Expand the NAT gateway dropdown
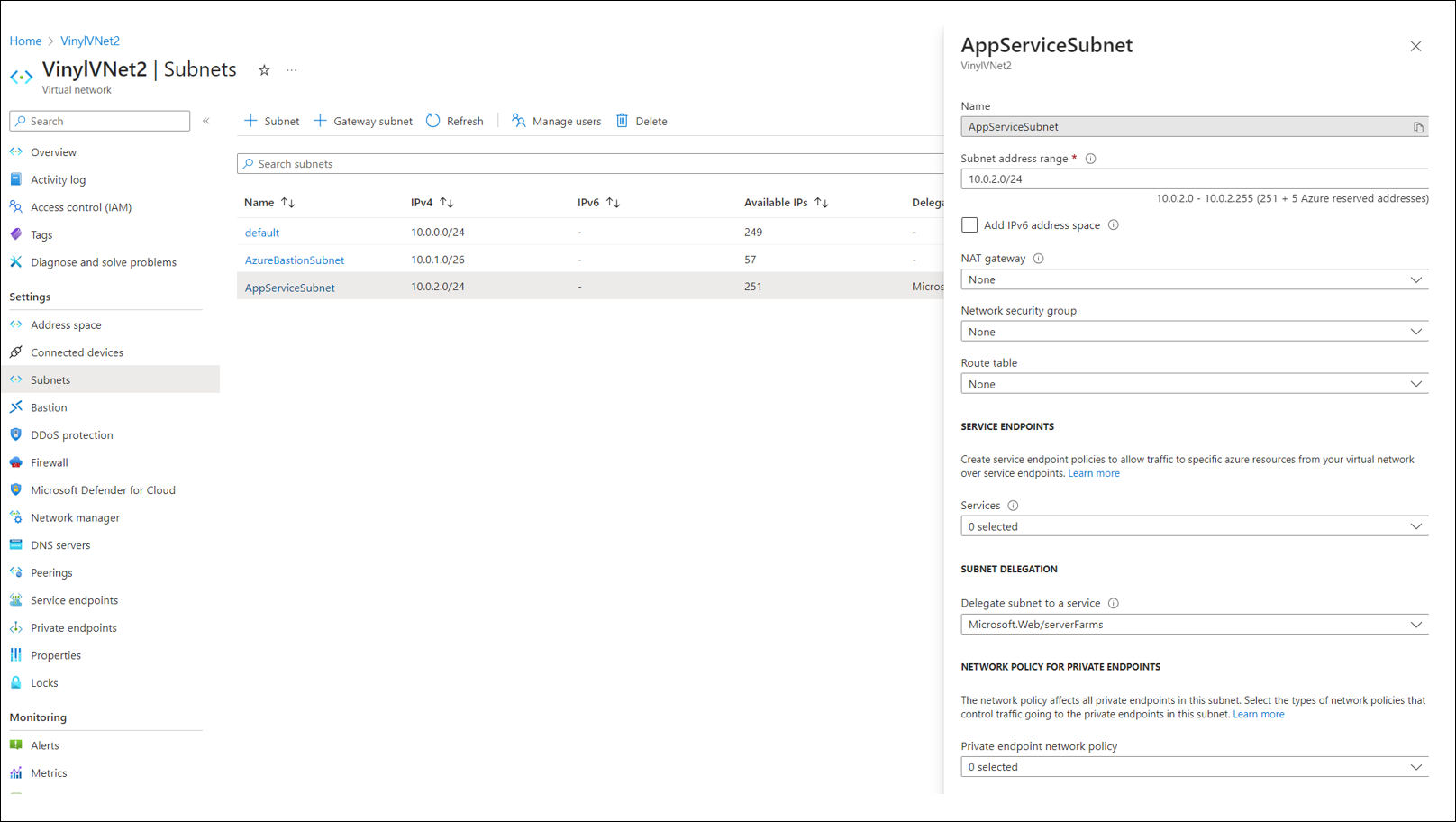 click(1195, 280)
